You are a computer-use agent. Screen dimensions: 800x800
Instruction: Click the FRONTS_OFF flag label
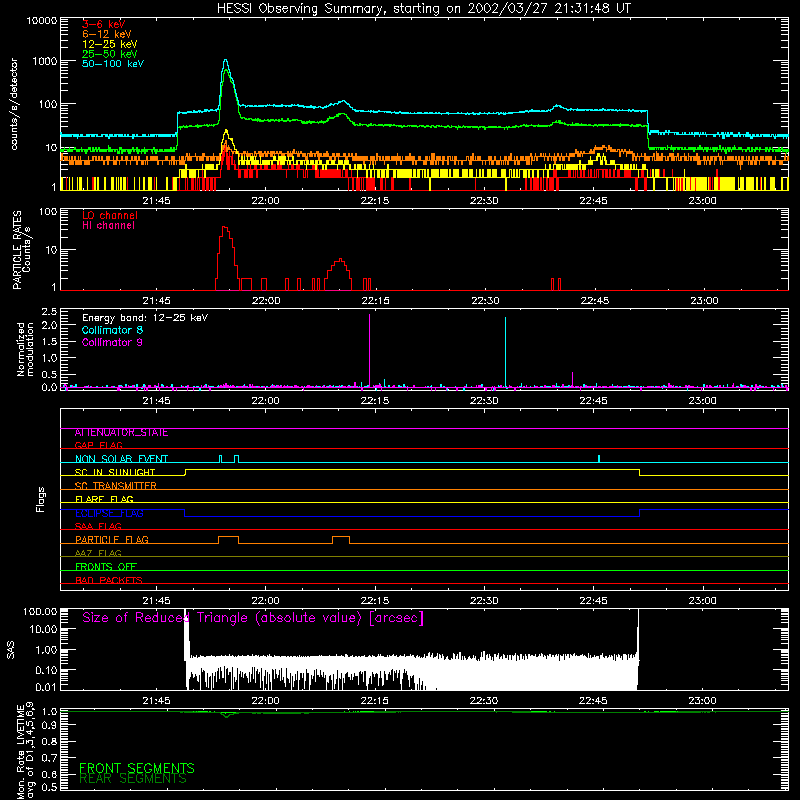(x=106, y=567)
